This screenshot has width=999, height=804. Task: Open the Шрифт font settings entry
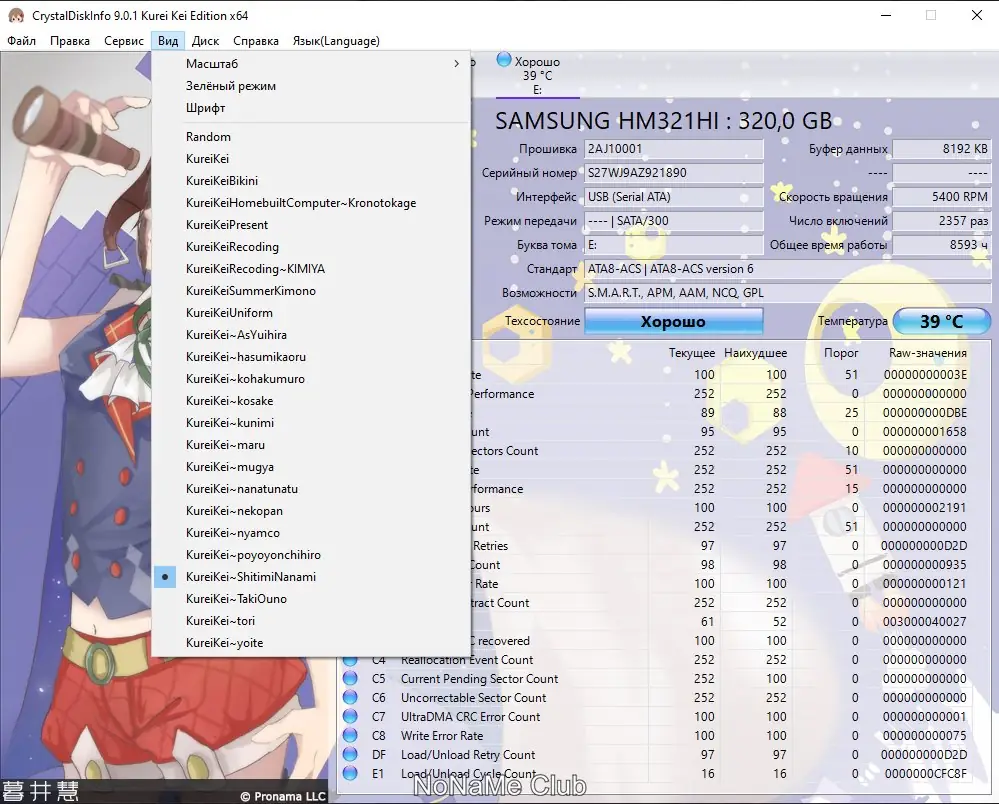tap(311, 108)
